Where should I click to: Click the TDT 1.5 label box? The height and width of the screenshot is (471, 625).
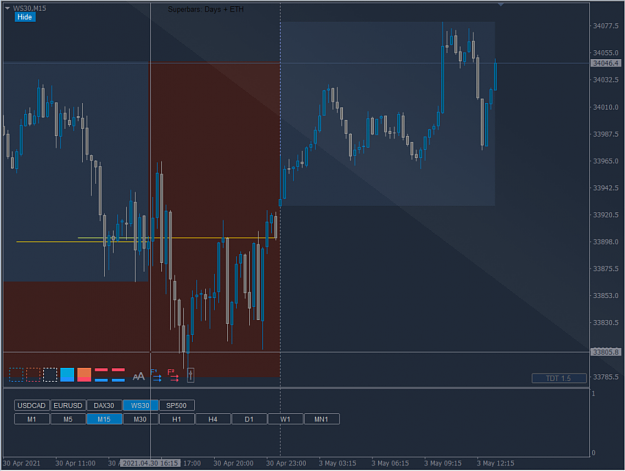click(x=559, y=378)
